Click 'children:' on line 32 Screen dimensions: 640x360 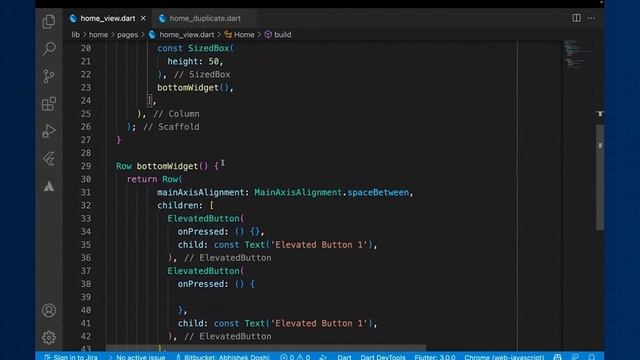click(180, 205)
